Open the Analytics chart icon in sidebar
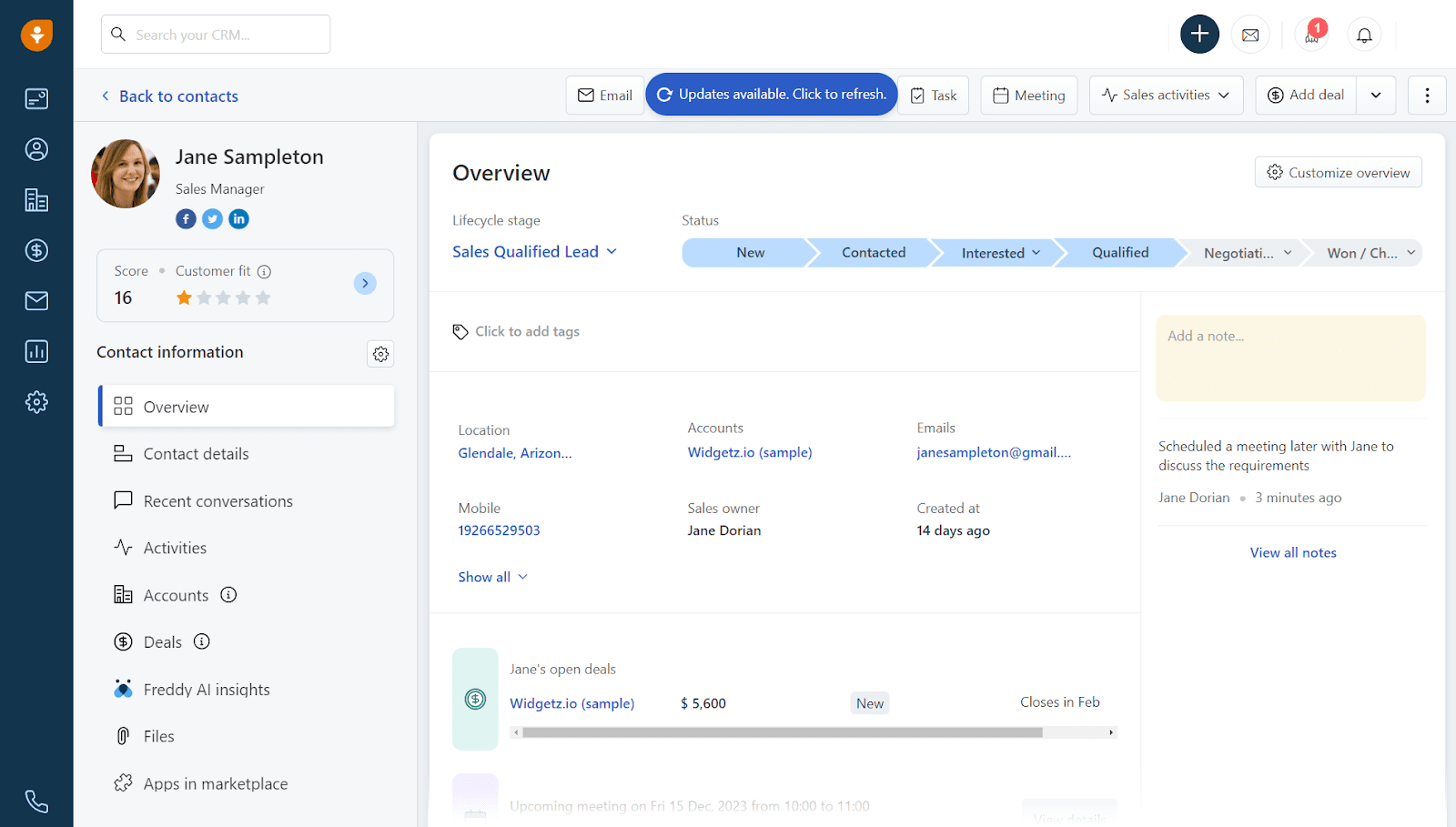The height and width of the screenshot is (827, 1456). tap(36, 351)
